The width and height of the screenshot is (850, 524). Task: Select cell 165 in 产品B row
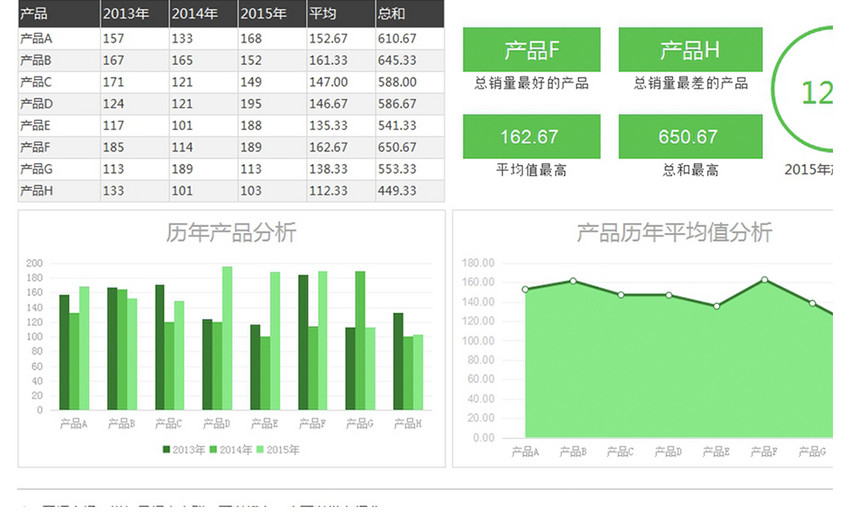coord(203,60)
